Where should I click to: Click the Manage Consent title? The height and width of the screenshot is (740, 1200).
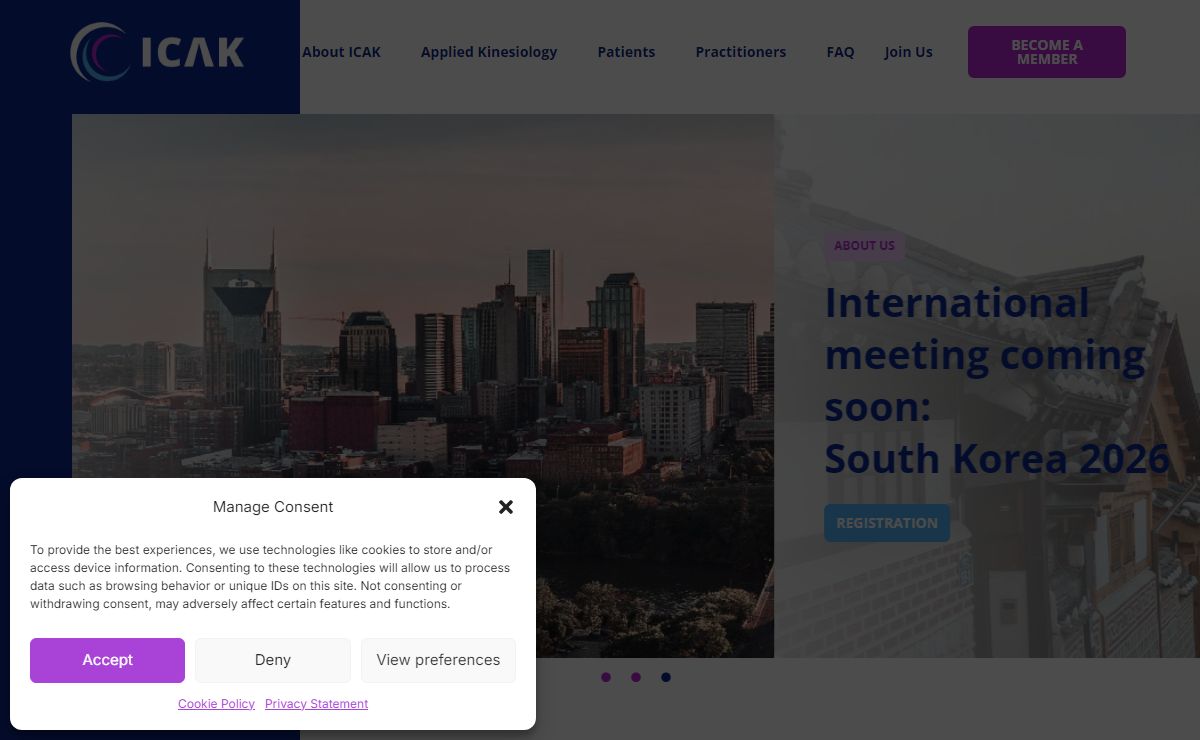click(x=273, y=507)
